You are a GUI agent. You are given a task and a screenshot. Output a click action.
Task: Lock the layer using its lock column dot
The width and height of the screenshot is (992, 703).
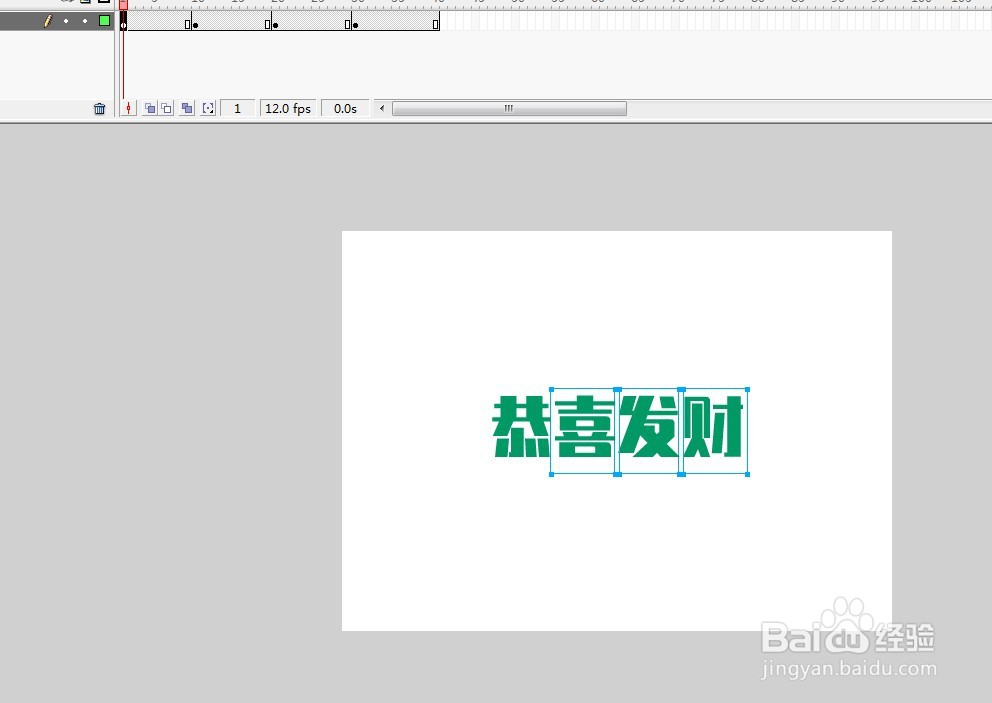coord(84,21)
